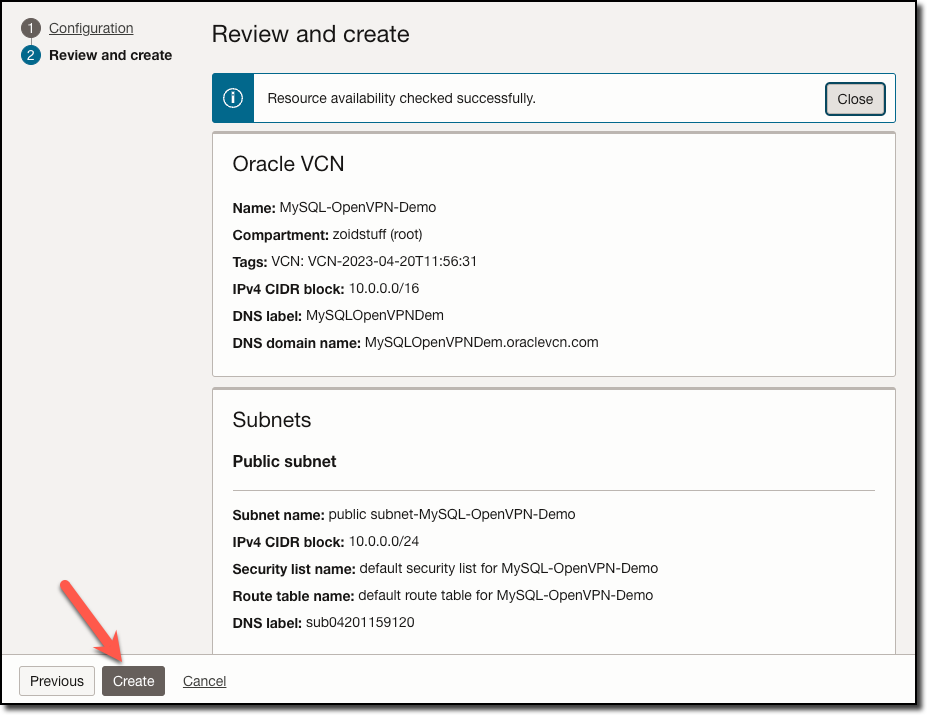Cancel the VCN creation wizard
The width and height of the screenshot is (927, 715).
[x=204, y=681]
